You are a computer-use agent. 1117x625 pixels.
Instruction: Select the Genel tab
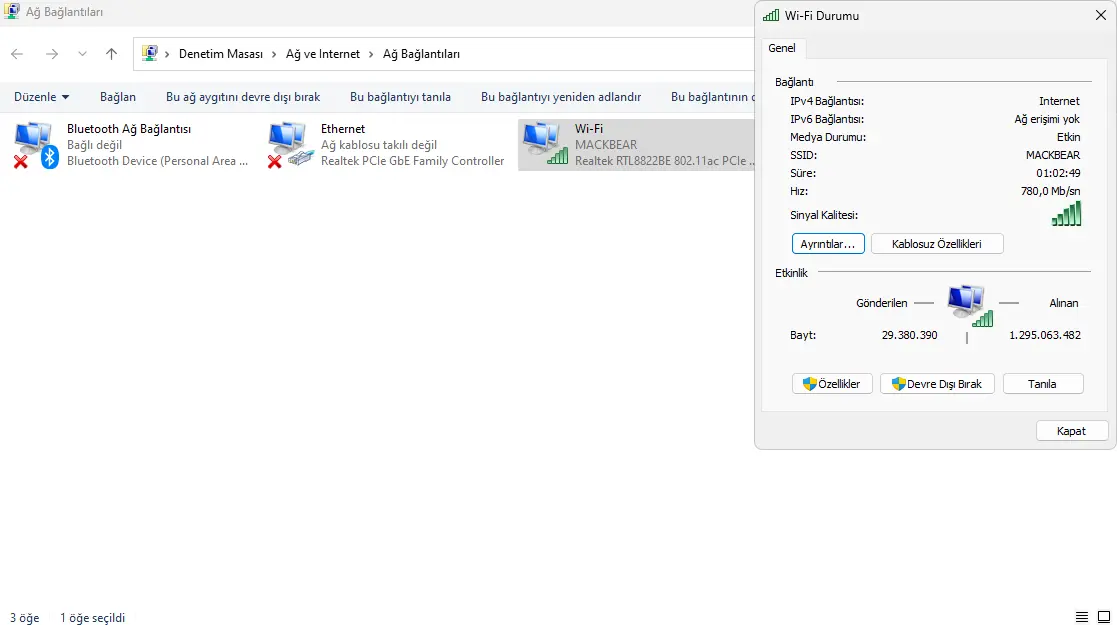781,48
